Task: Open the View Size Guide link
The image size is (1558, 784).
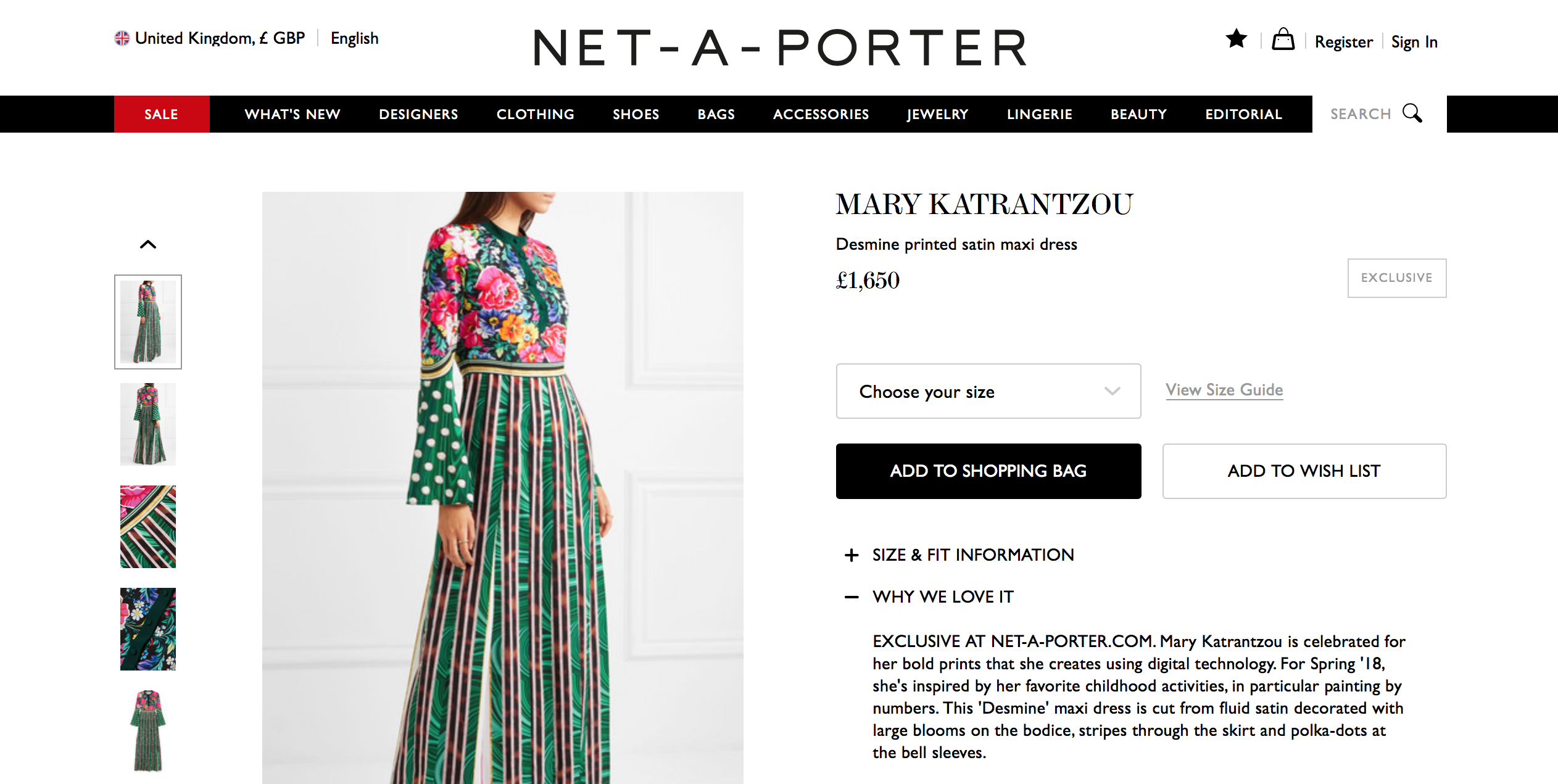Action: coord(1224,390)
